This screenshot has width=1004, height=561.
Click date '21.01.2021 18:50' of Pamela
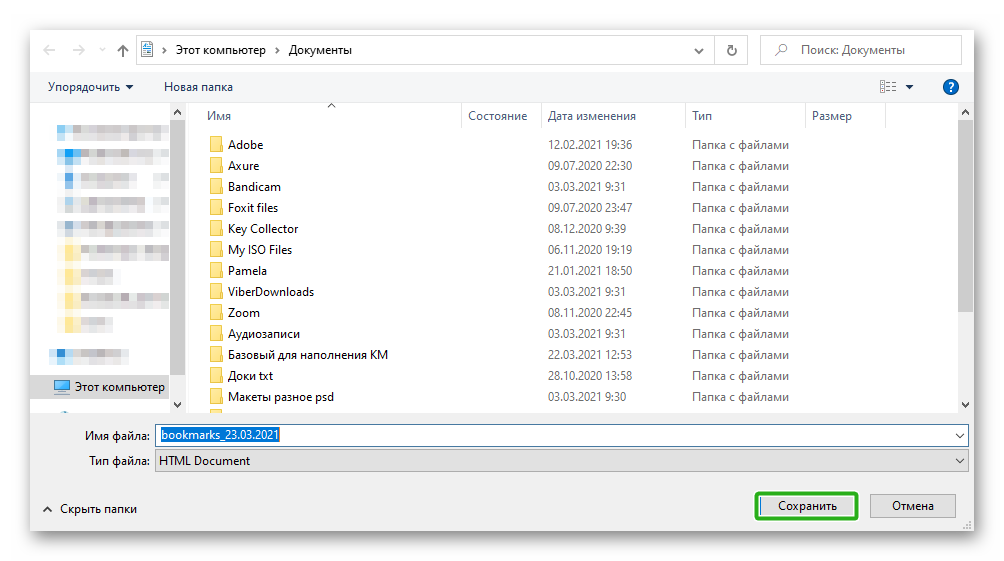pos(590,271)
